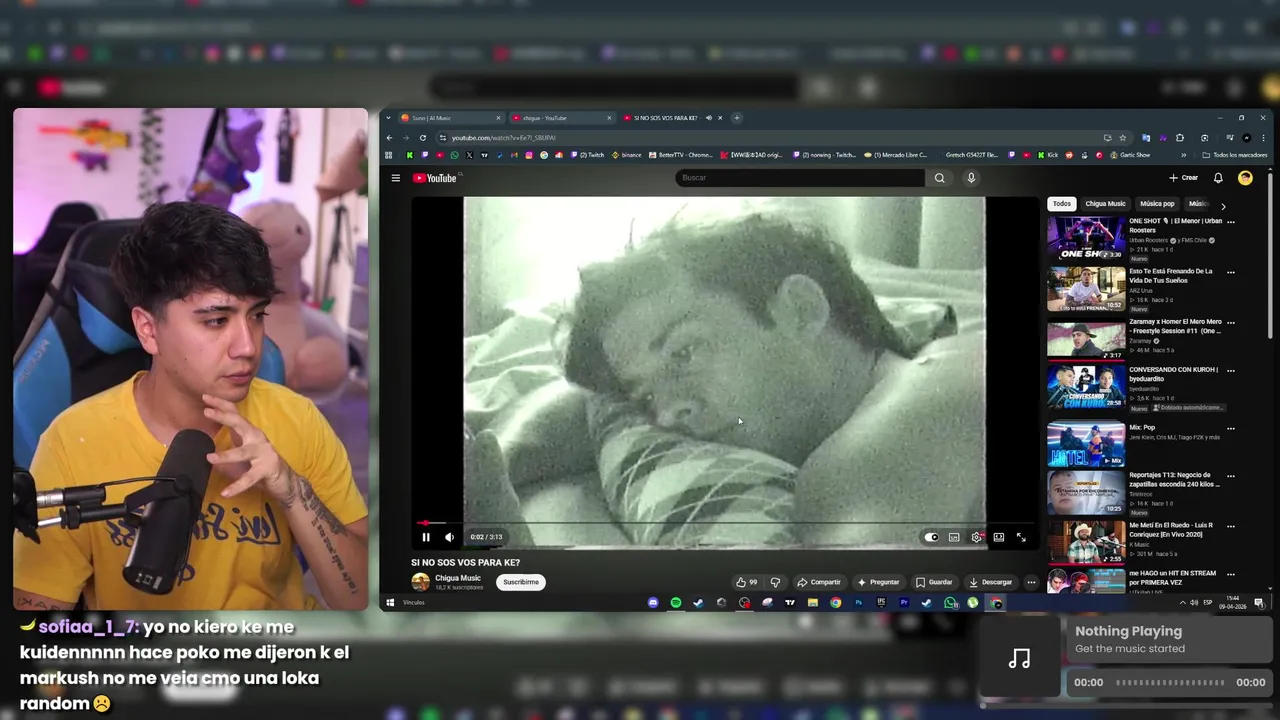The width and height of the screenshot is (1280, 720).
Task: Open a new browser tab
Action: [737, 118]
